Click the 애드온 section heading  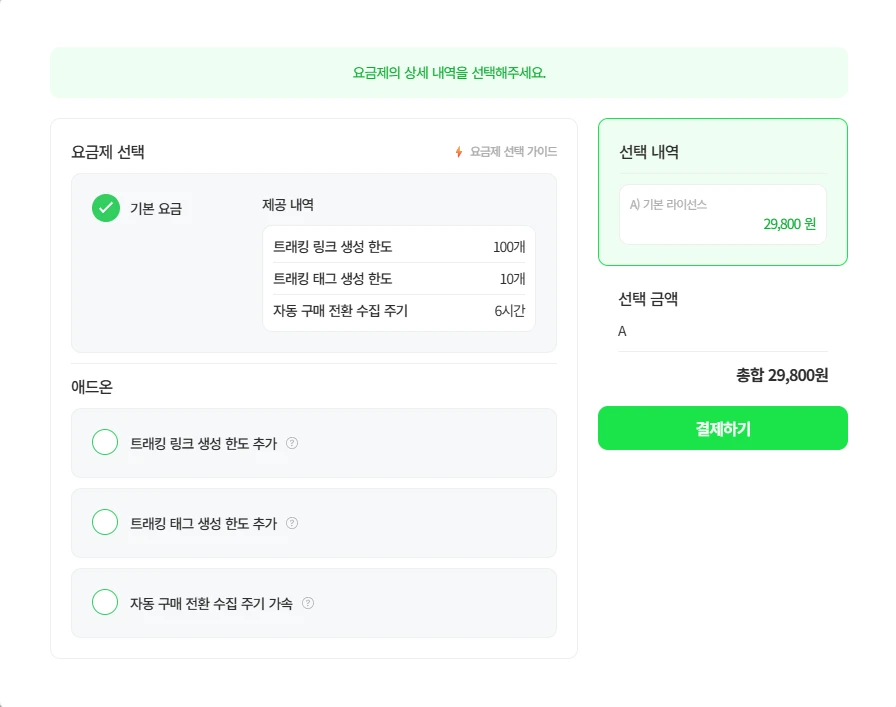click(x=92, y=387)
